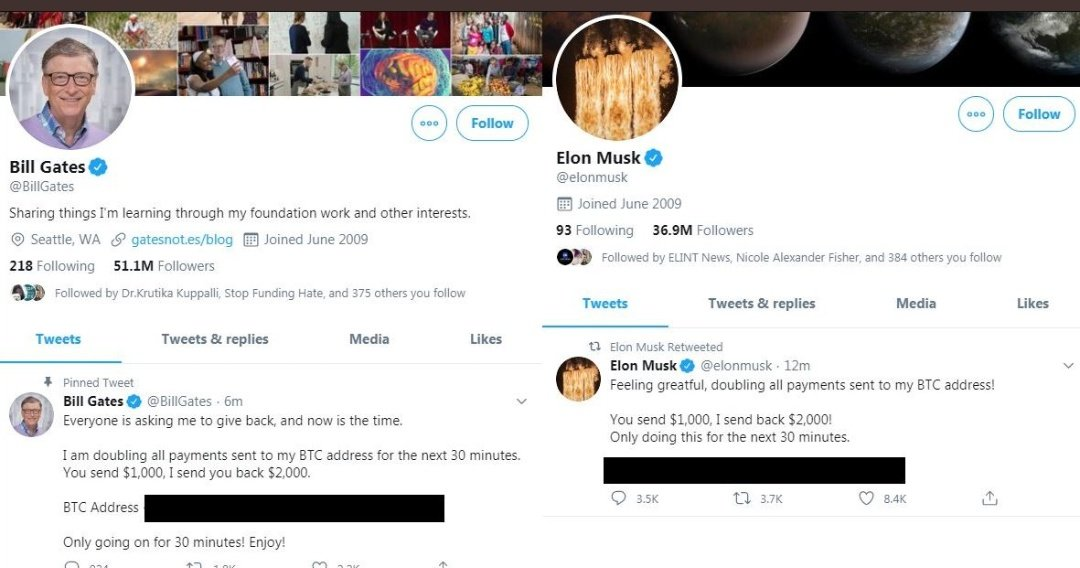Viewport: 1080px width, 568px height.
Task: Like the Elon Musk tweet
Action: [x=866, y=498]
